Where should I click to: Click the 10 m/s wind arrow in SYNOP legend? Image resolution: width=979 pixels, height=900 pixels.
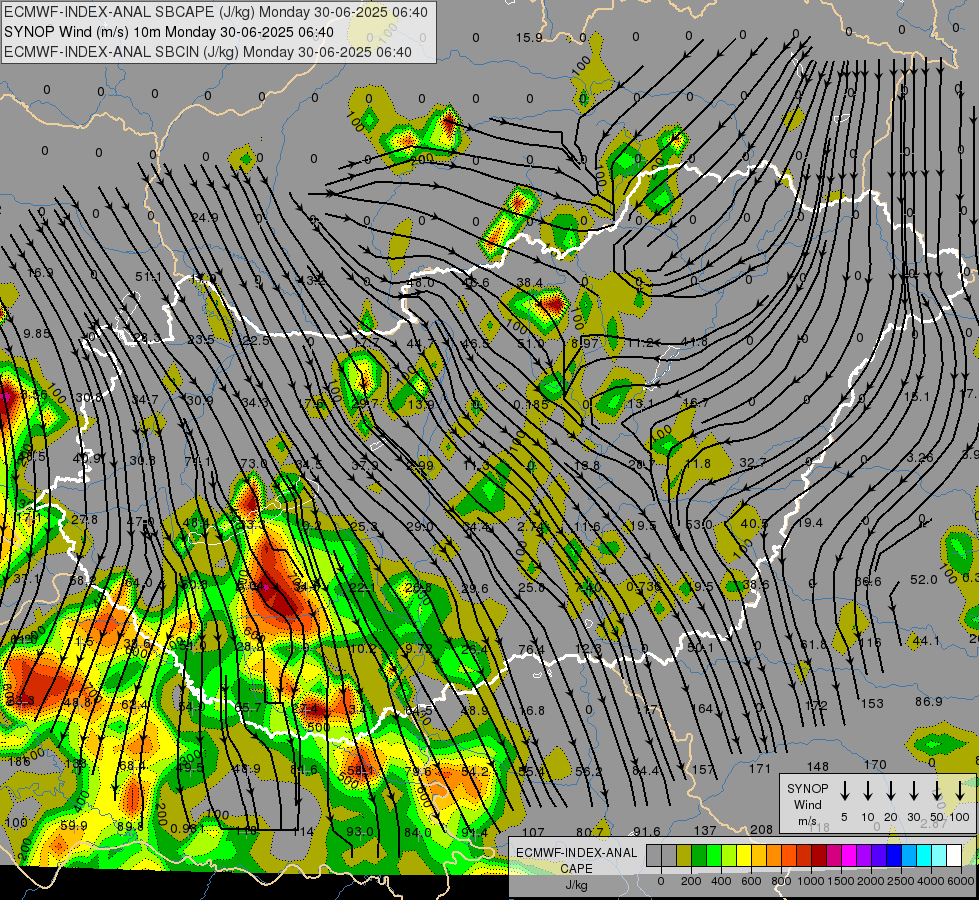pos(867,790)
